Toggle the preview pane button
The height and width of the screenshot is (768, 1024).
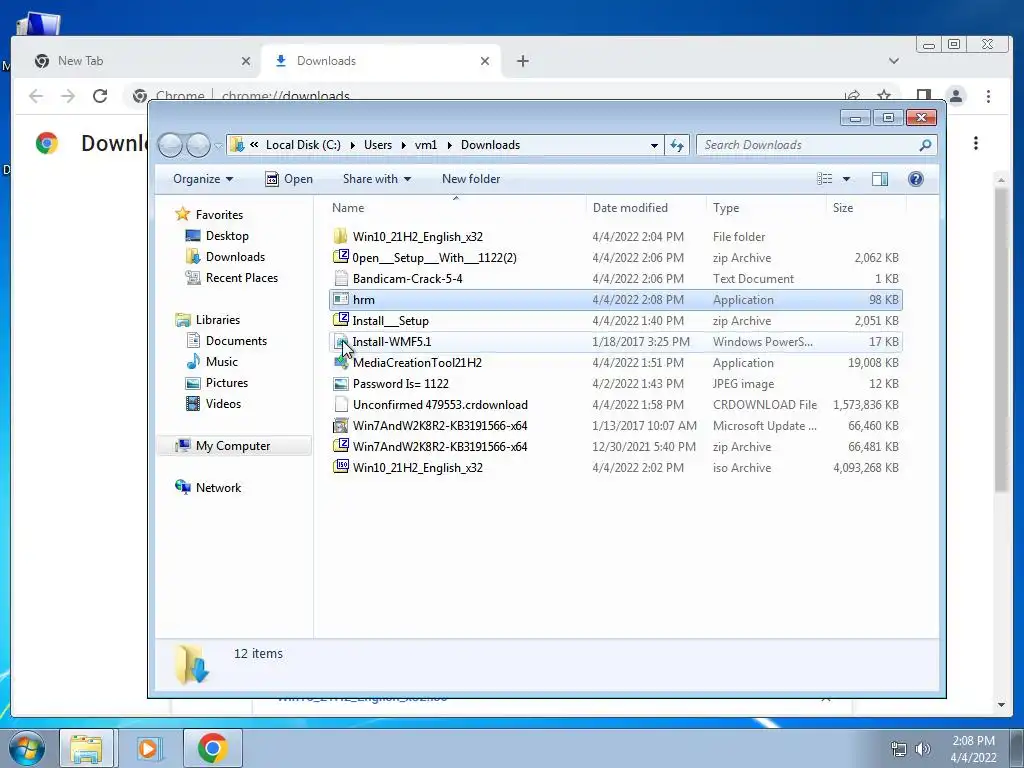pos(880,179)
